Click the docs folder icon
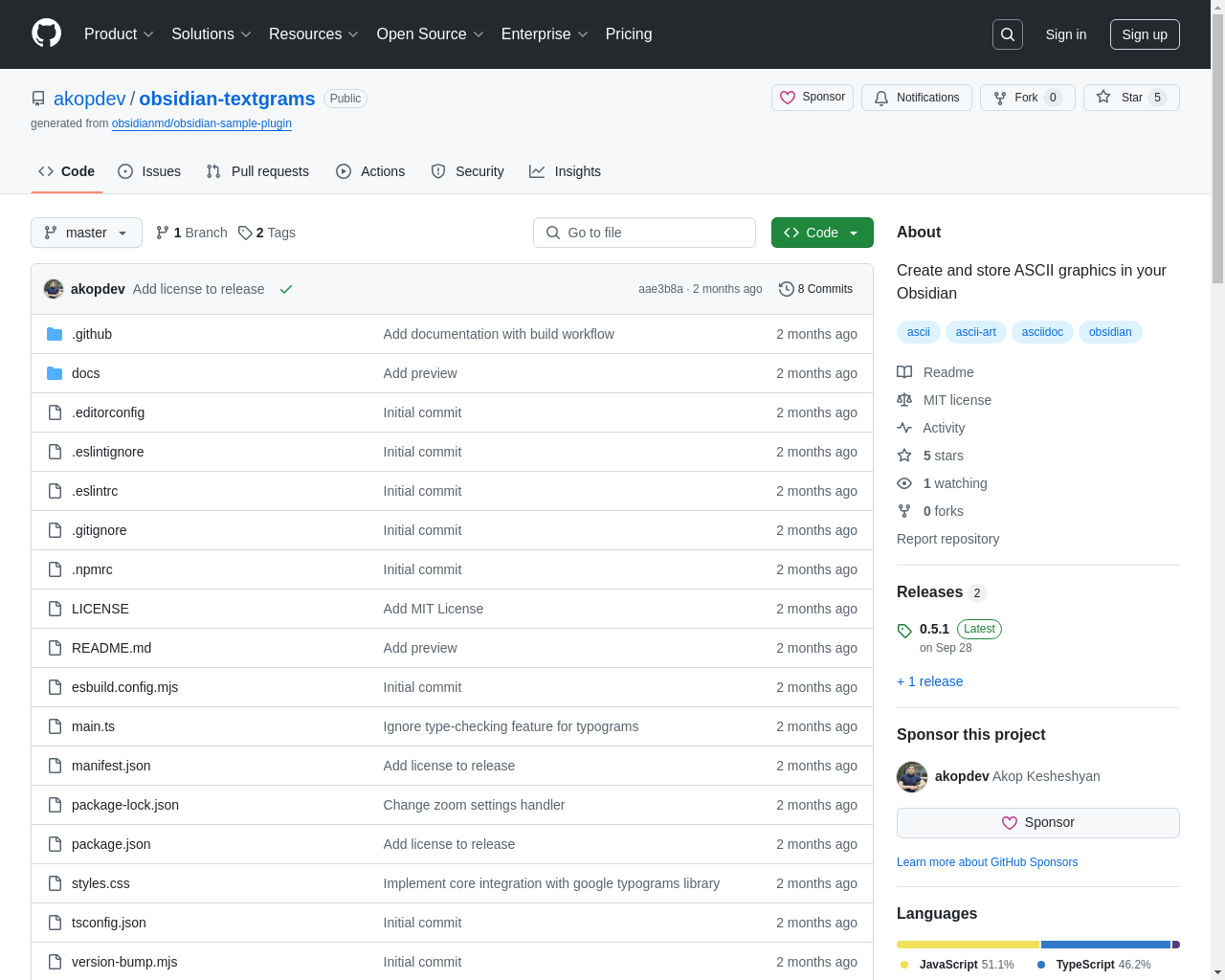 55,373
